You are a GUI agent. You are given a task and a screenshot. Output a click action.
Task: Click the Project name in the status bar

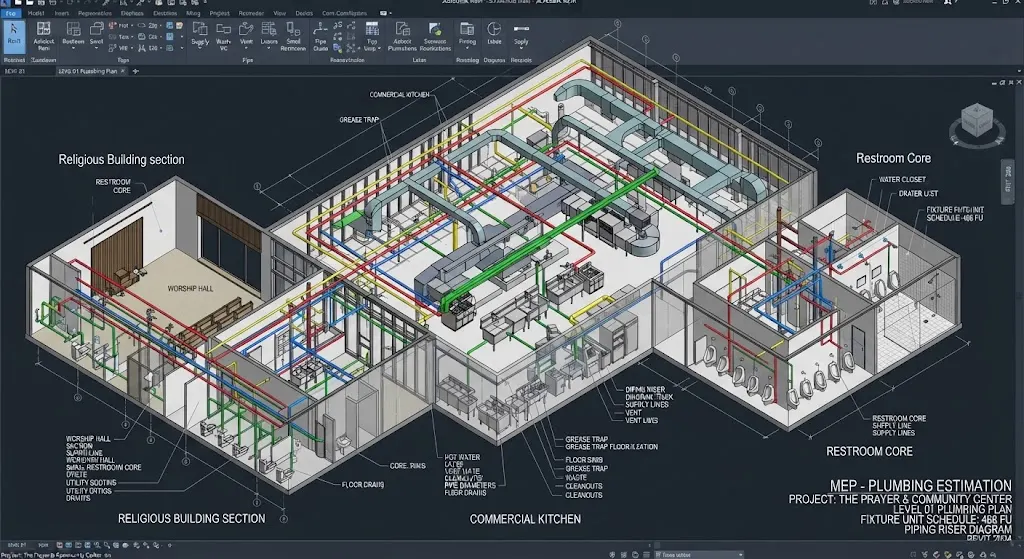[x=56, y=555]
